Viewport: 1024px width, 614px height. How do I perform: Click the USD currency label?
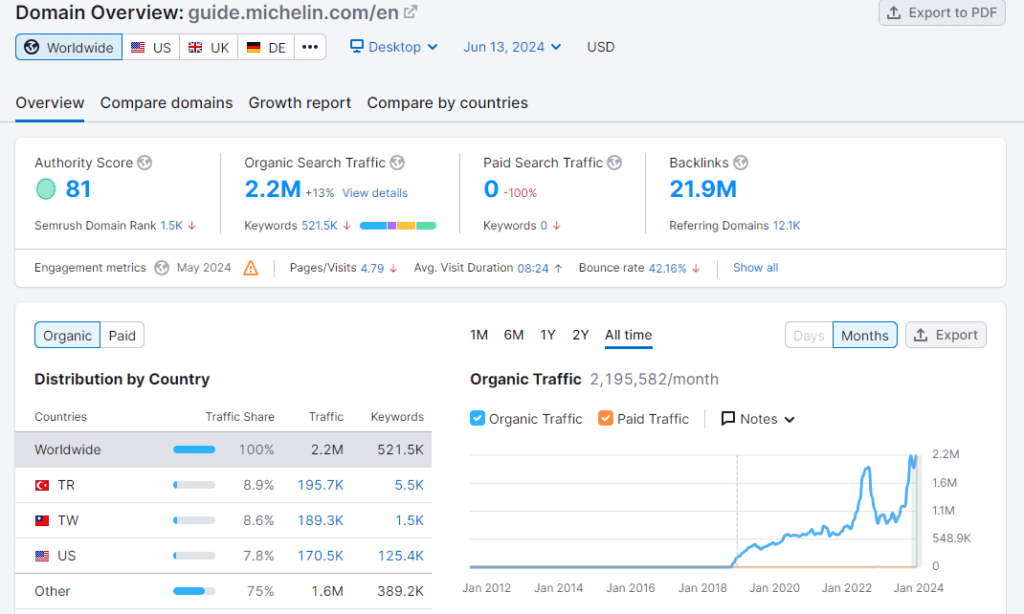(x=601, y=47)
